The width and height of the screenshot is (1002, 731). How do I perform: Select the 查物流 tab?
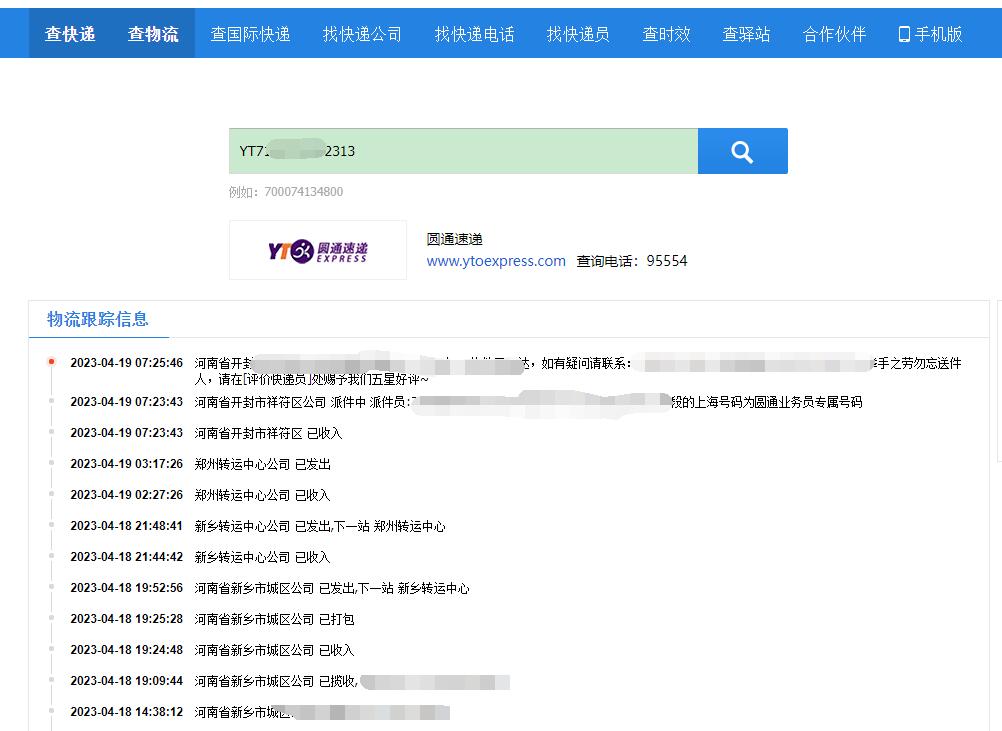[152, 33]
